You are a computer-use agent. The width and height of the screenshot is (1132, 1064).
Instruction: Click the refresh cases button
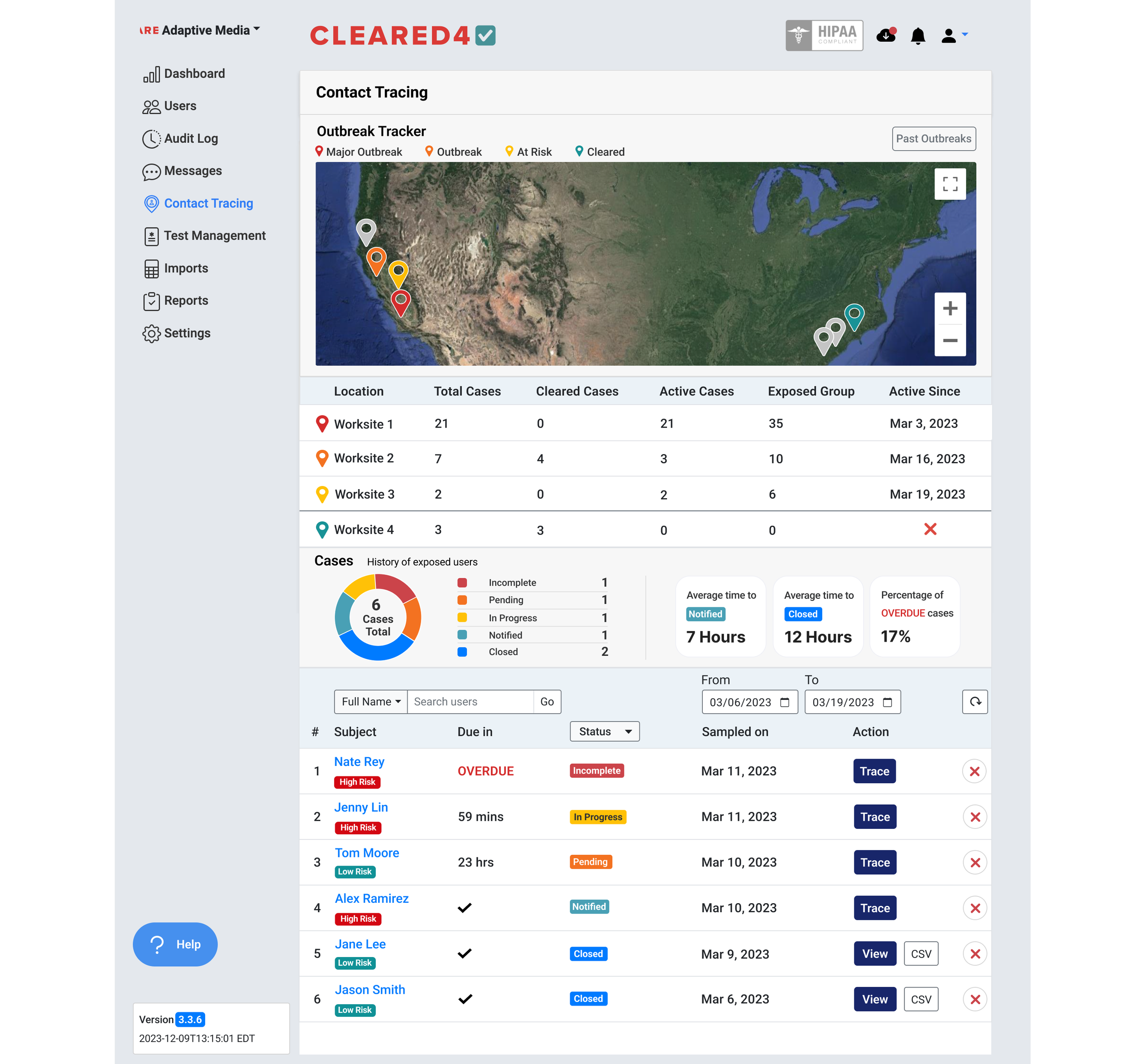pos(975,702)
